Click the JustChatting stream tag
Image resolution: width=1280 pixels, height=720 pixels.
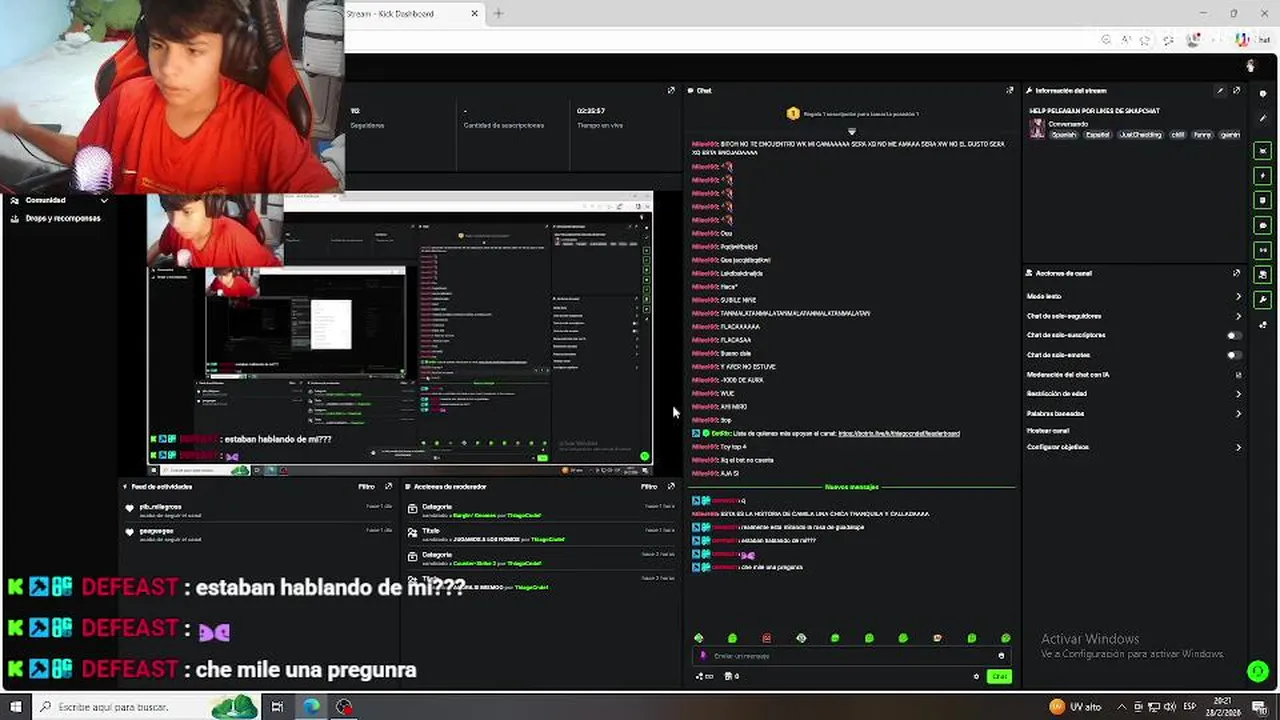[1140, 135]
